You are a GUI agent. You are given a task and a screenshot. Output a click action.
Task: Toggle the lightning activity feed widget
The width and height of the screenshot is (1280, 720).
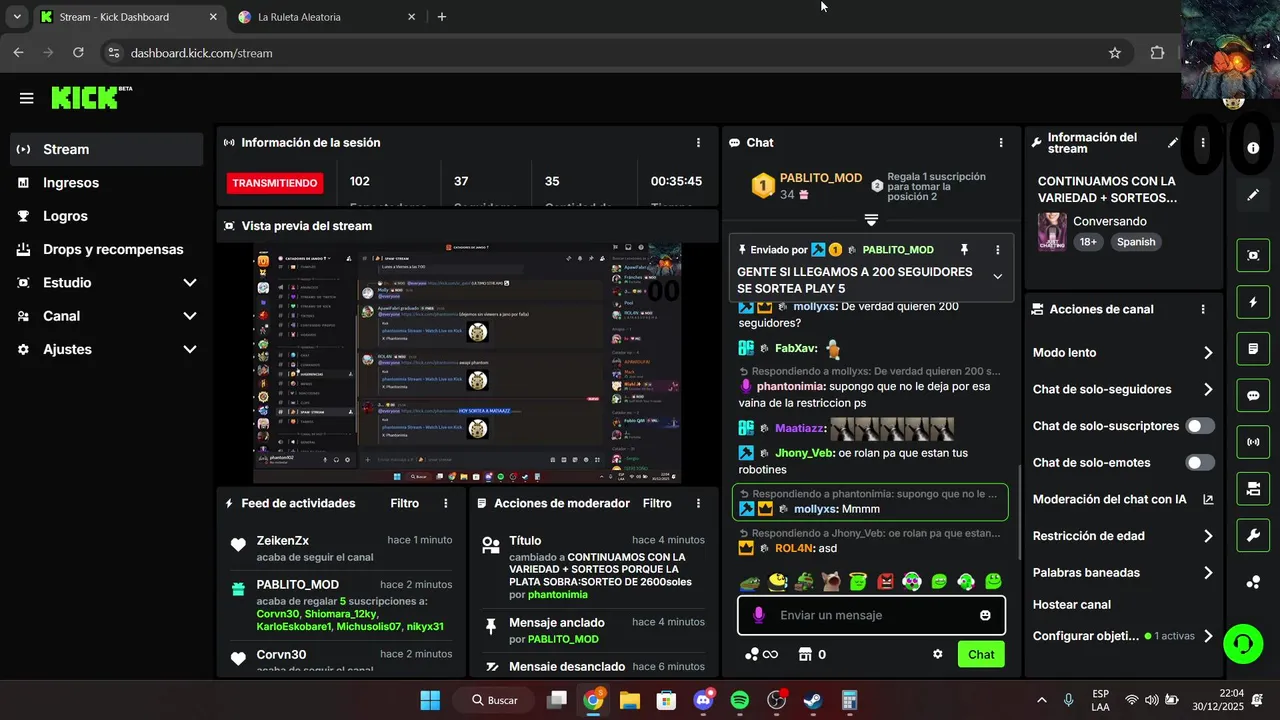[x=1253, y=302]
